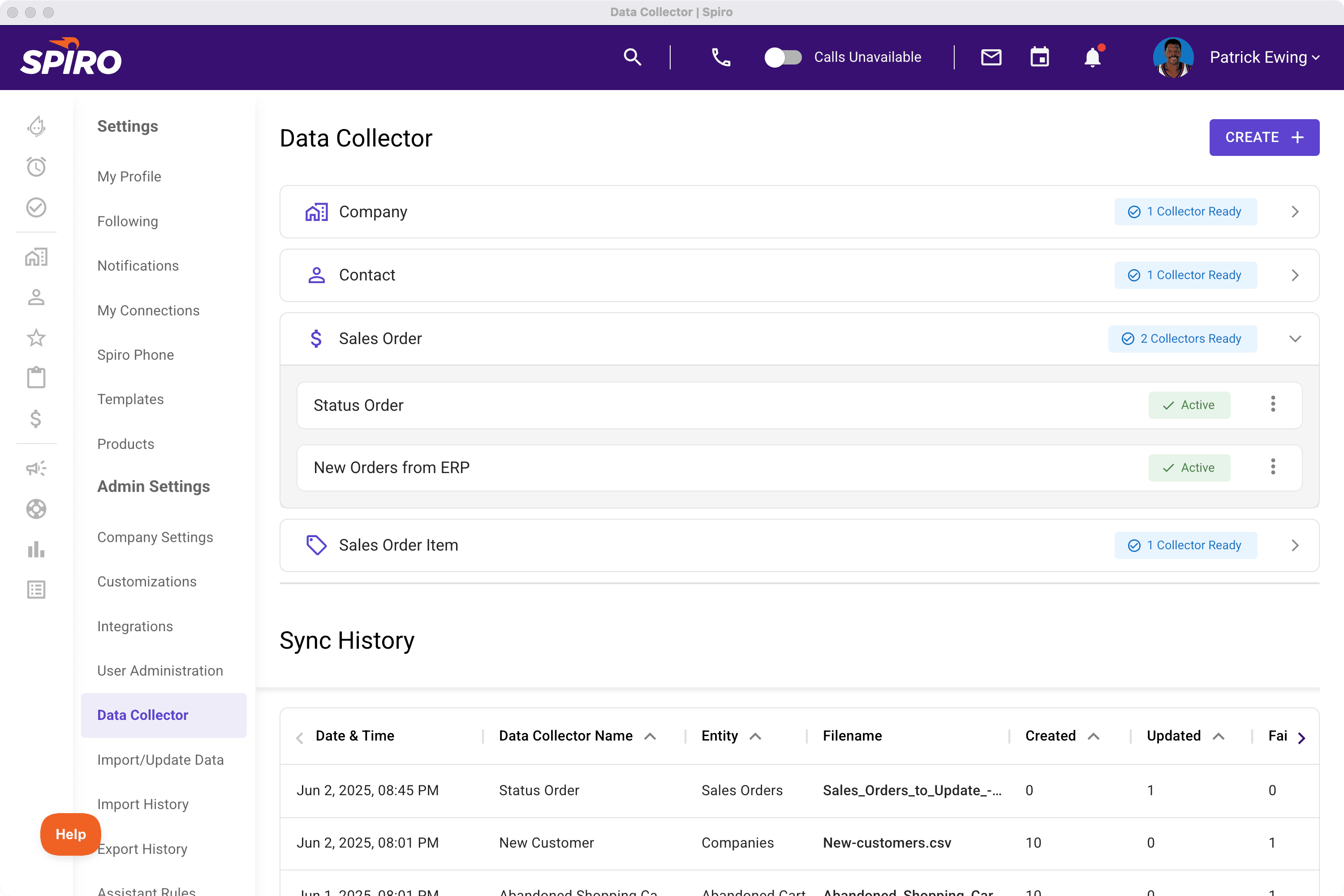Click Patrick Ewing's avatar photo
The image size is (1344, 896).
(x=1173, y=57)
